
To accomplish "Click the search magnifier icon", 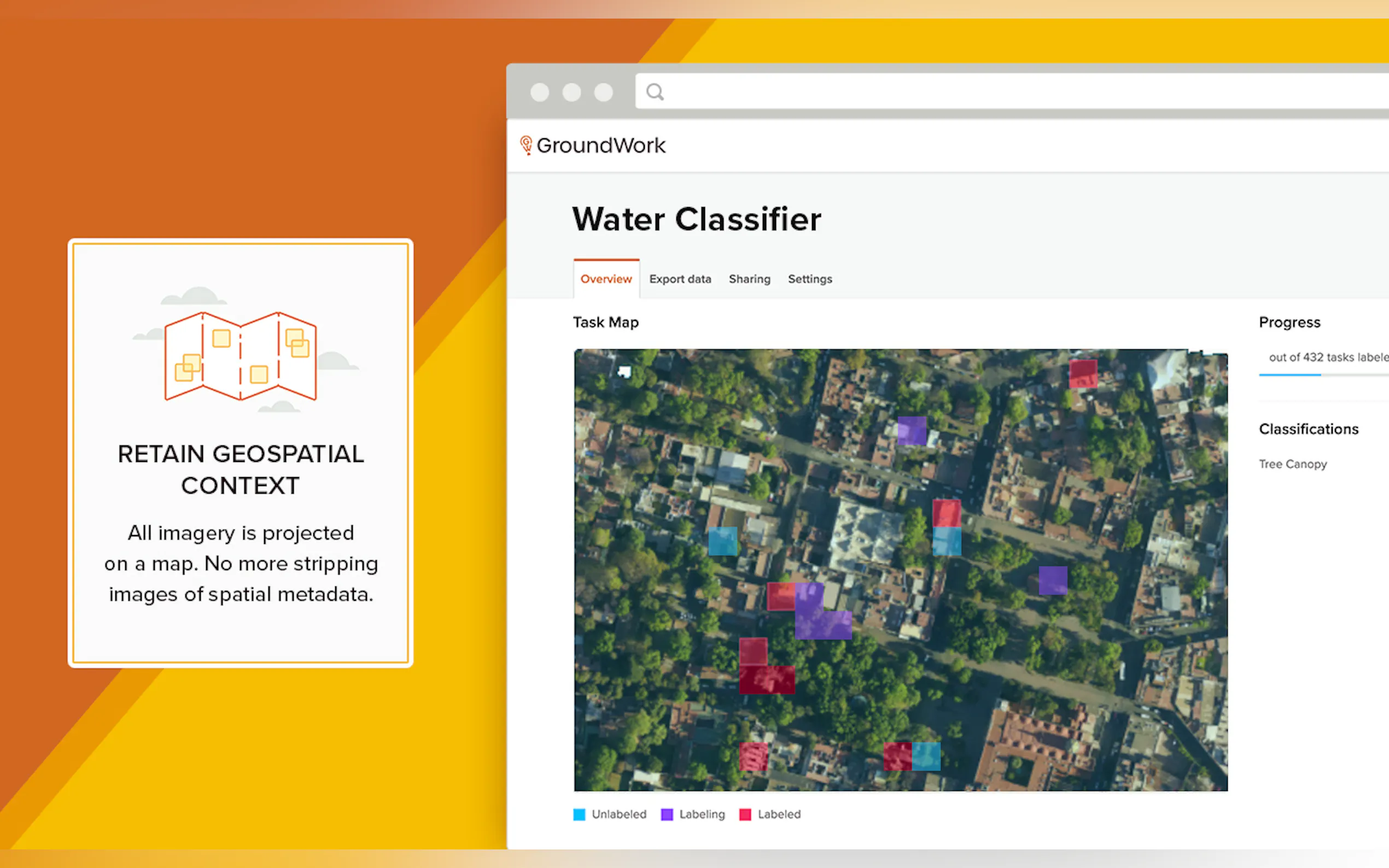I will tap(655, 92).
